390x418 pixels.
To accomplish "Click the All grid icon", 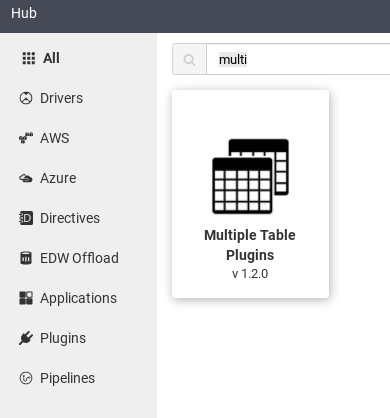I will [29, 58].
